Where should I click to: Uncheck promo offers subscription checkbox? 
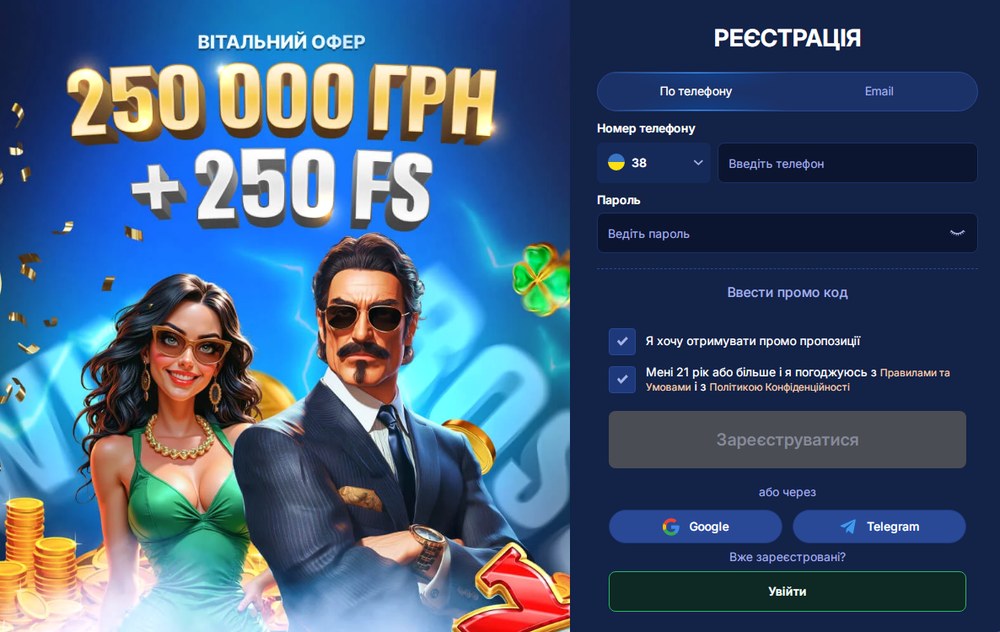point(622,341)
